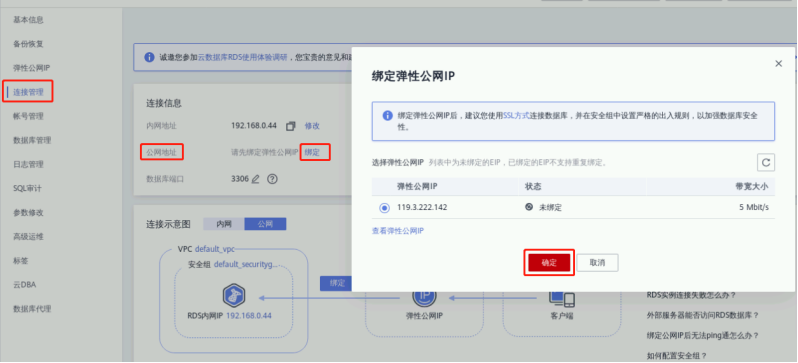Image resolution: width=798 pixels, height=363 pixels.
Task: Click the 状态 column header
Action: tap(533, 187)
